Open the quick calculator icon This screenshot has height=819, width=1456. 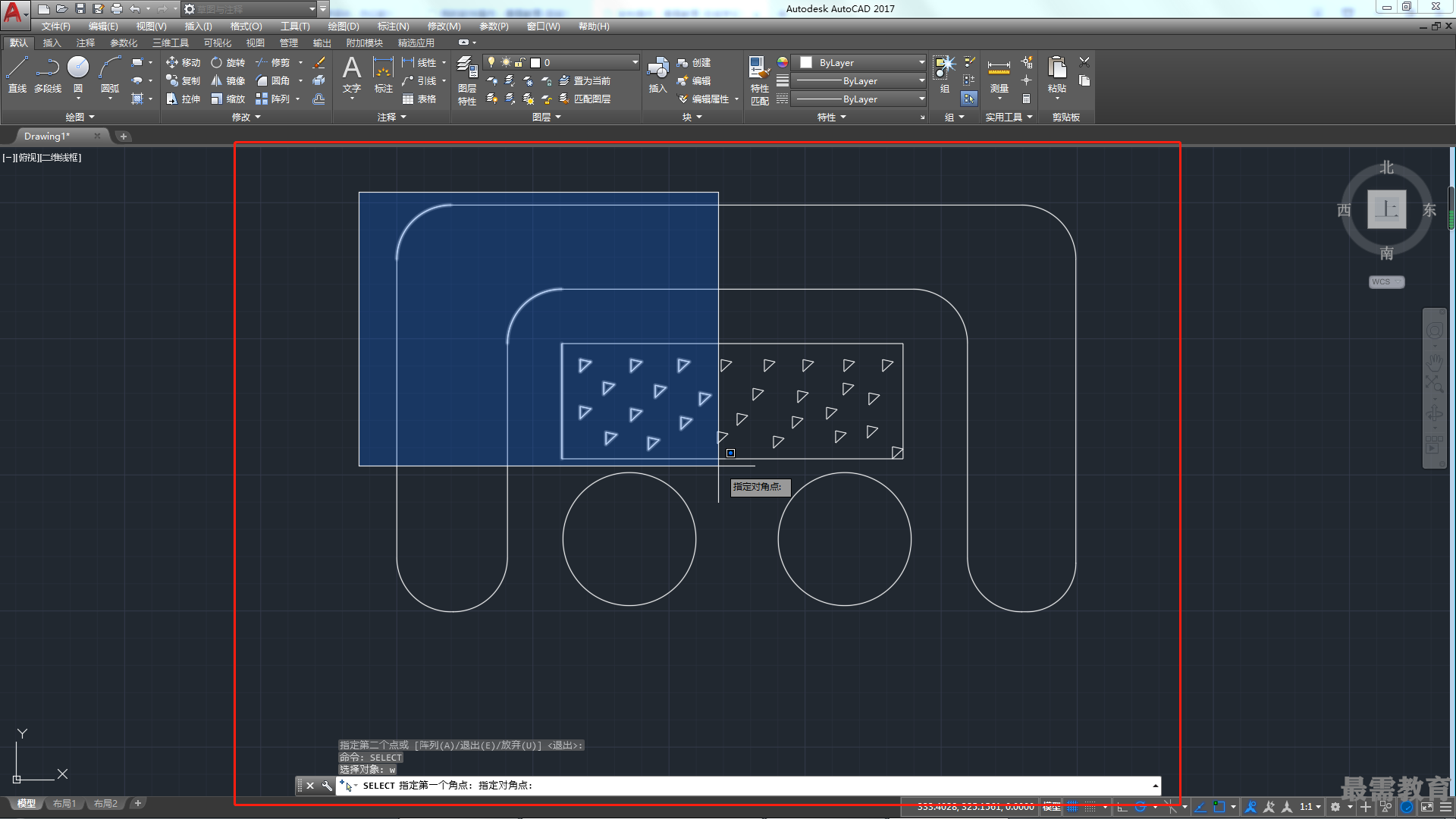[1026, 99]
